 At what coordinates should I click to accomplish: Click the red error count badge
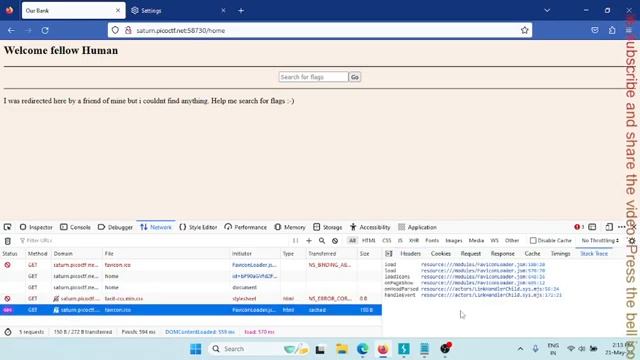tap(579, 227)
